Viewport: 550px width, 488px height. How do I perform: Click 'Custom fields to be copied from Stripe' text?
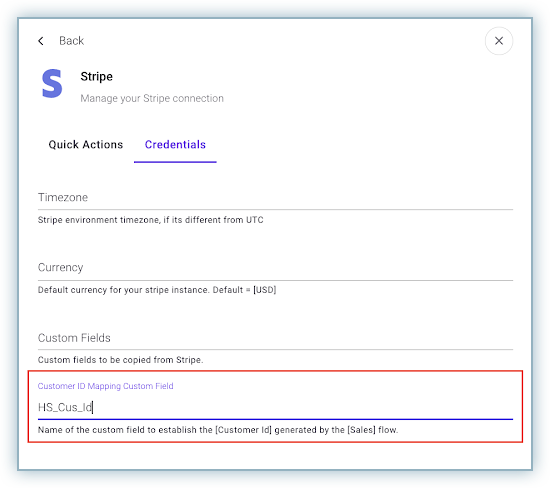120,360
